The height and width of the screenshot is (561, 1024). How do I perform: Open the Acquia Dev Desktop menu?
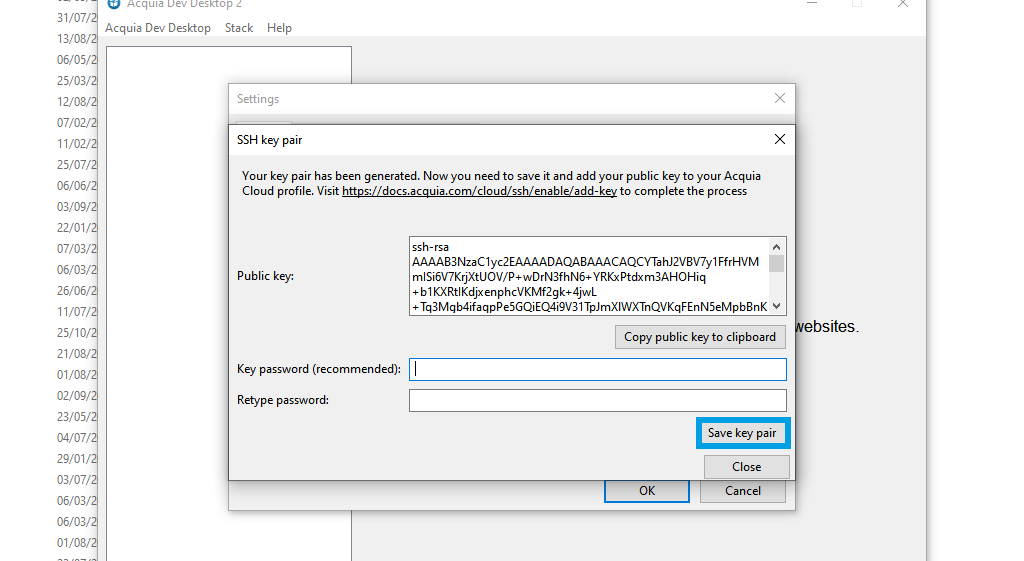[158, 28]
